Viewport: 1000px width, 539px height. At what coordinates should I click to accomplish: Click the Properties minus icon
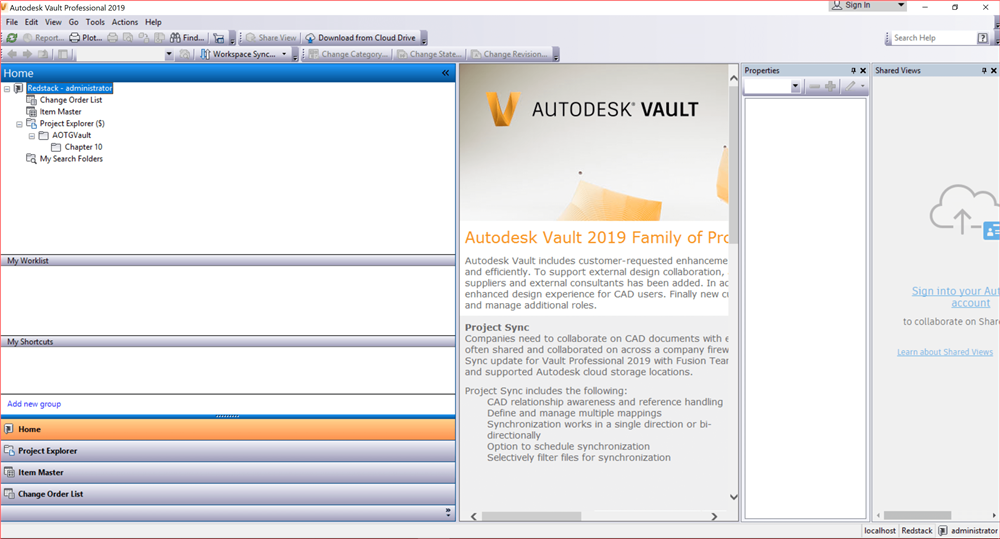(814, 86)
